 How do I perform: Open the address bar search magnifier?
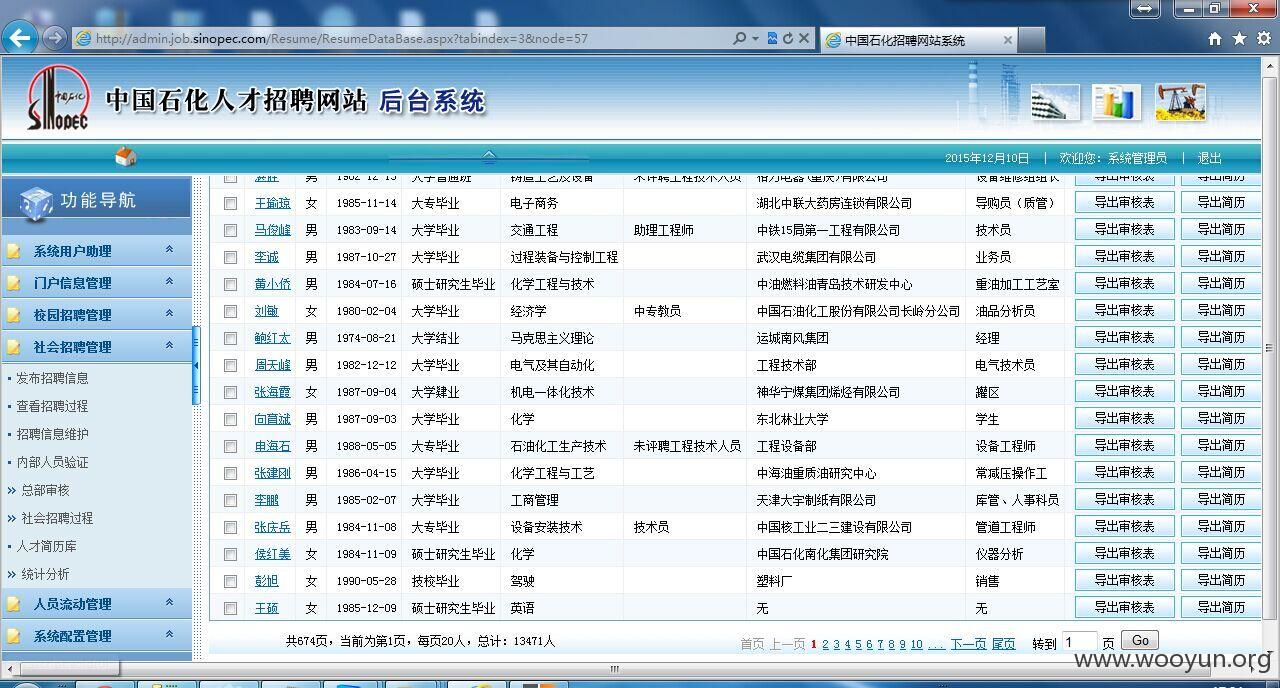(739, 39)
